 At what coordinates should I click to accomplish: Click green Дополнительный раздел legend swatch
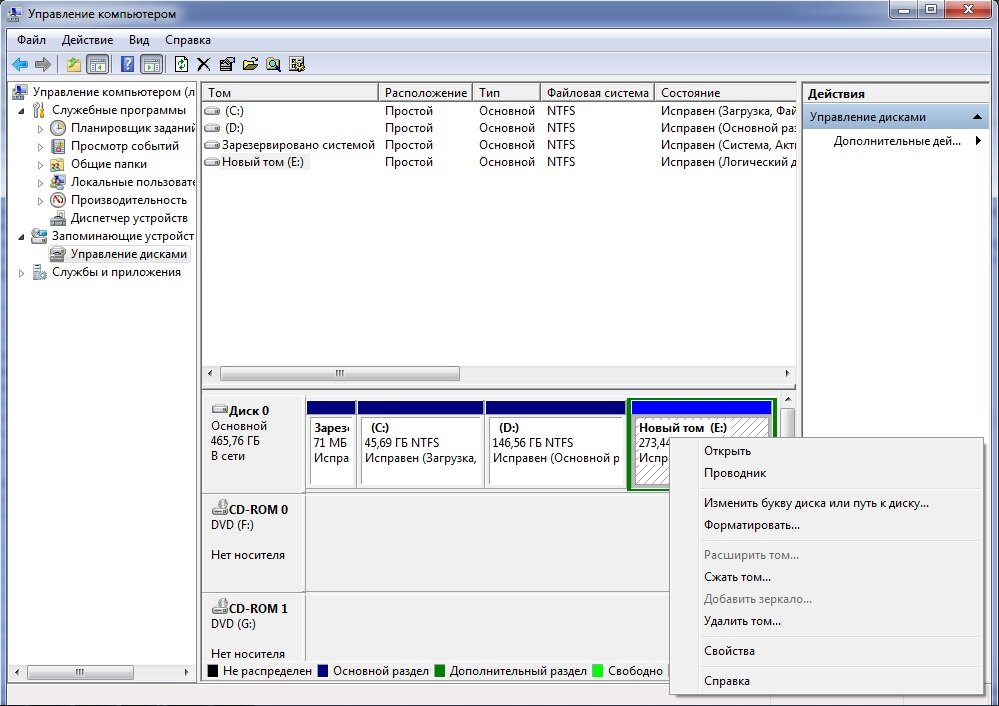tap(440, 671)
